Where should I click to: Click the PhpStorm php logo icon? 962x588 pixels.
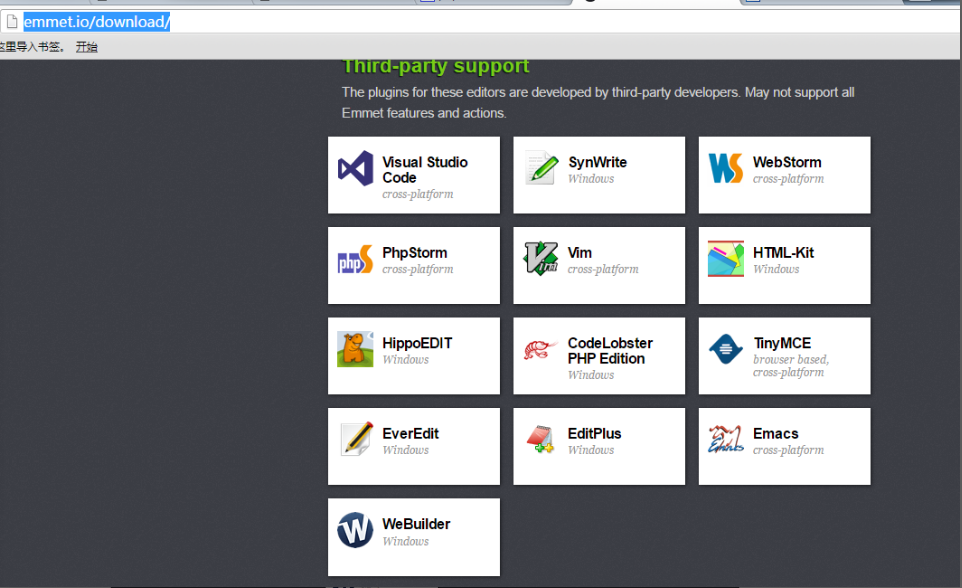355,259
